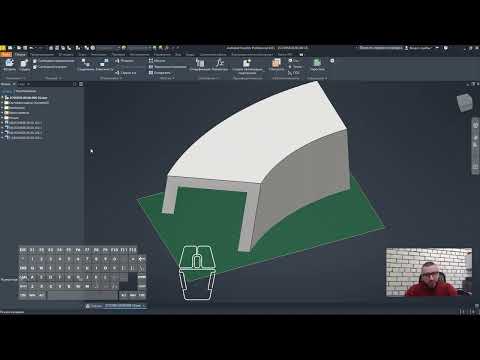Click the search help input field

[380, 48]
